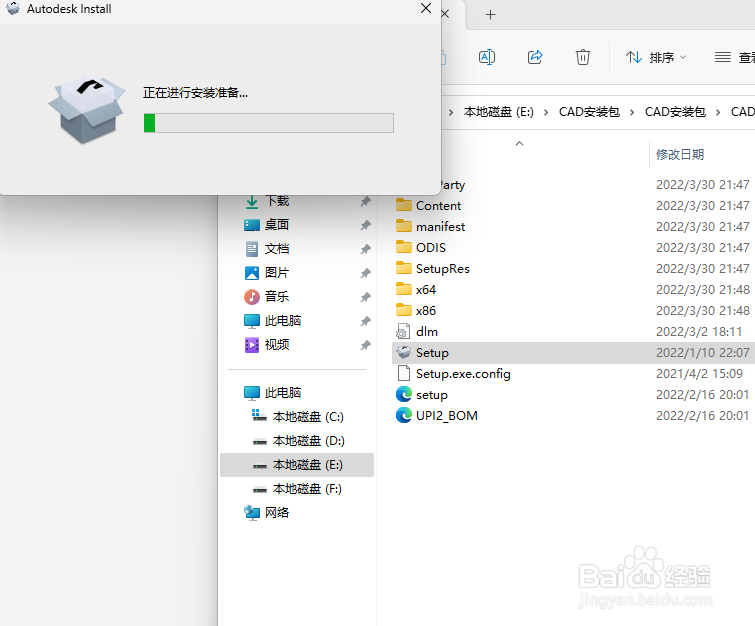
Task: Click pin icon next to 桌面
Action: point(366,225)
